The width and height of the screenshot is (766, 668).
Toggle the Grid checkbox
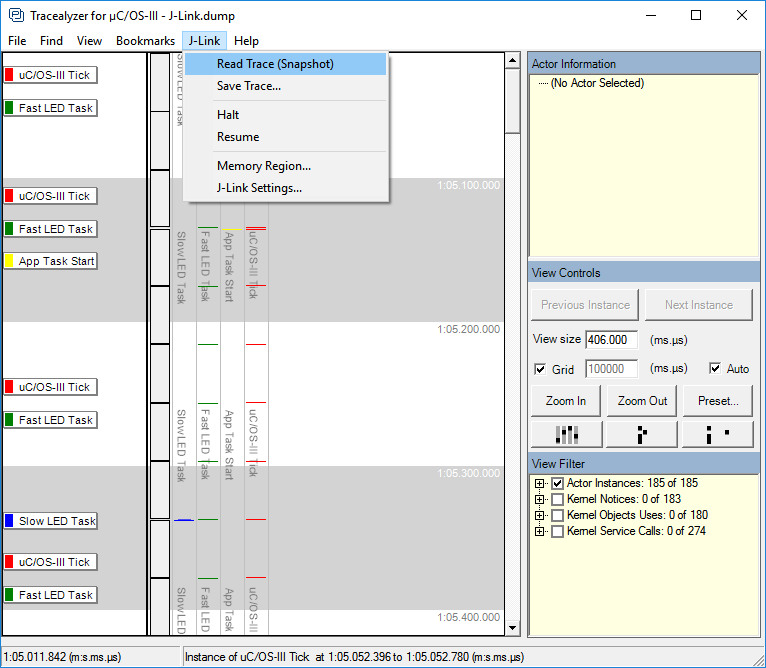[x=540, y=369]
